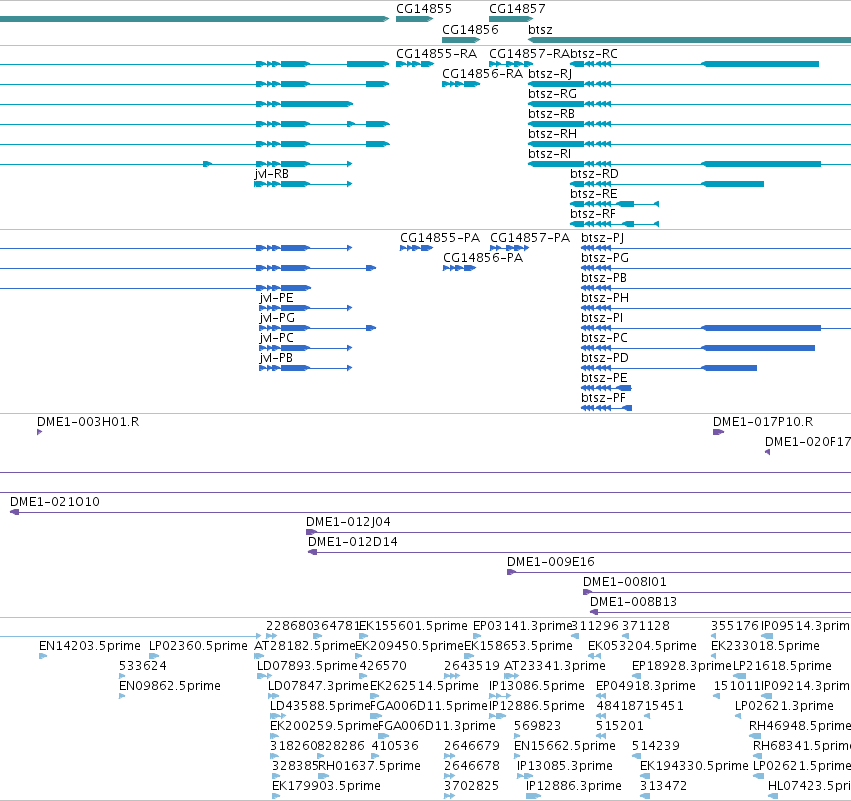Click EST 514239
The image size is (851, 801).
636,756
